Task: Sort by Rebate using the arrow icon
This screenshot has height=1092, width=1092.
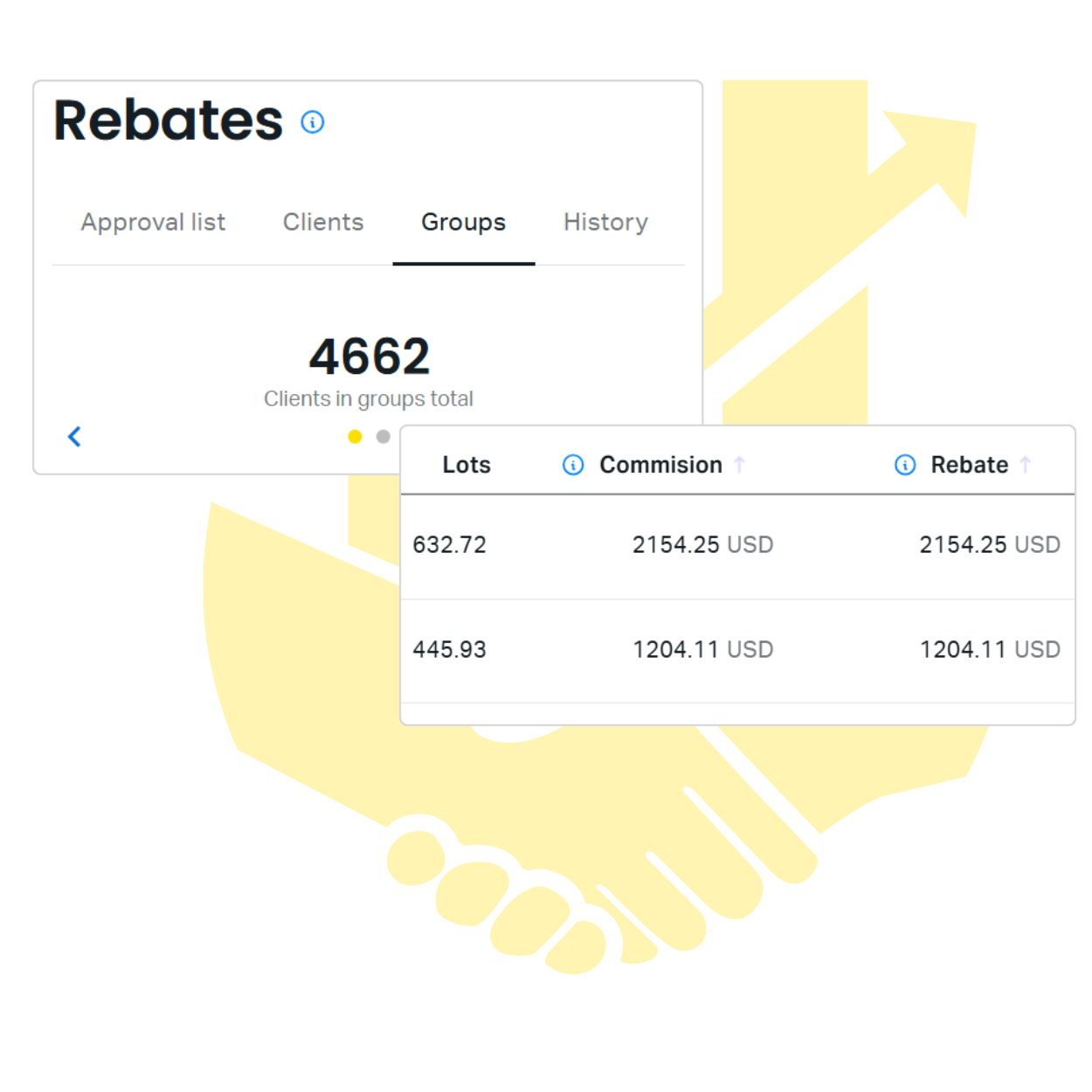Action: pos(1026,464)
